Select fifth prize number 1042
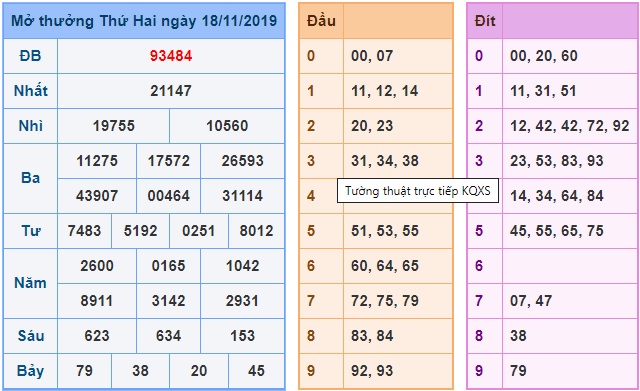This screenshot has width=640, height=391. coord(242,266)
